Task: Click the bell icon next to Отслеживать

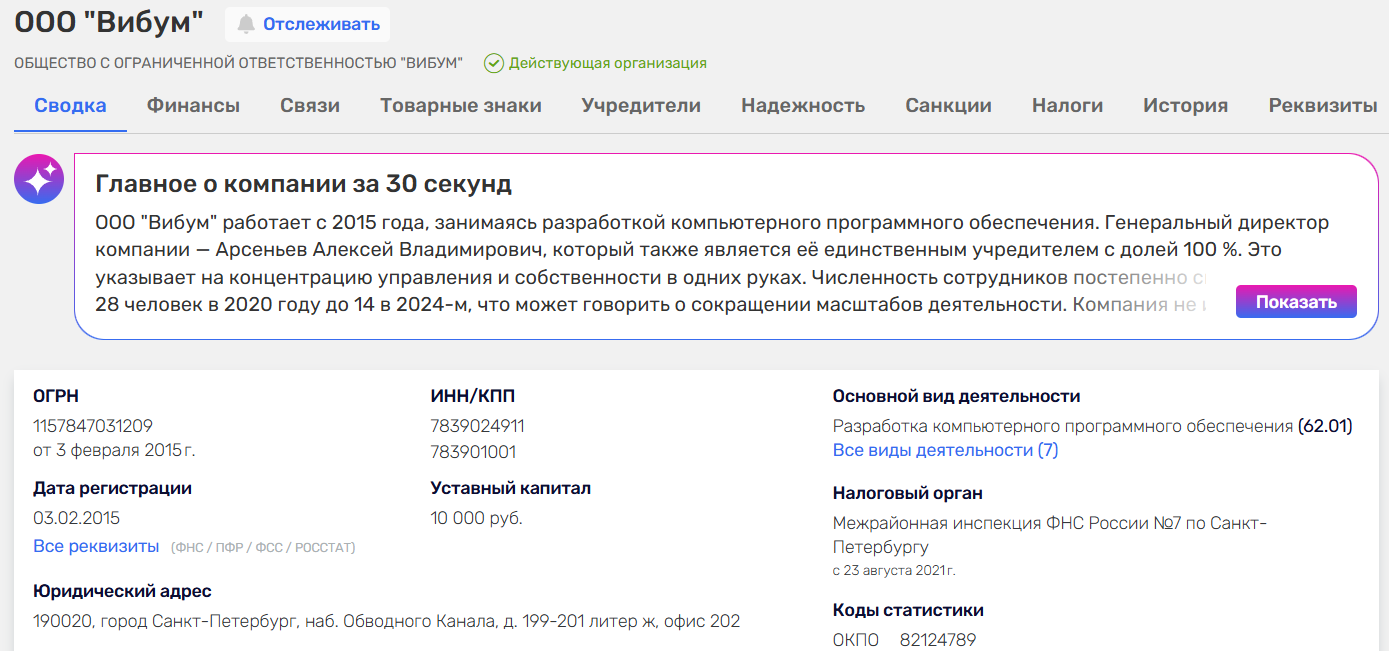Action: [246, 24]
